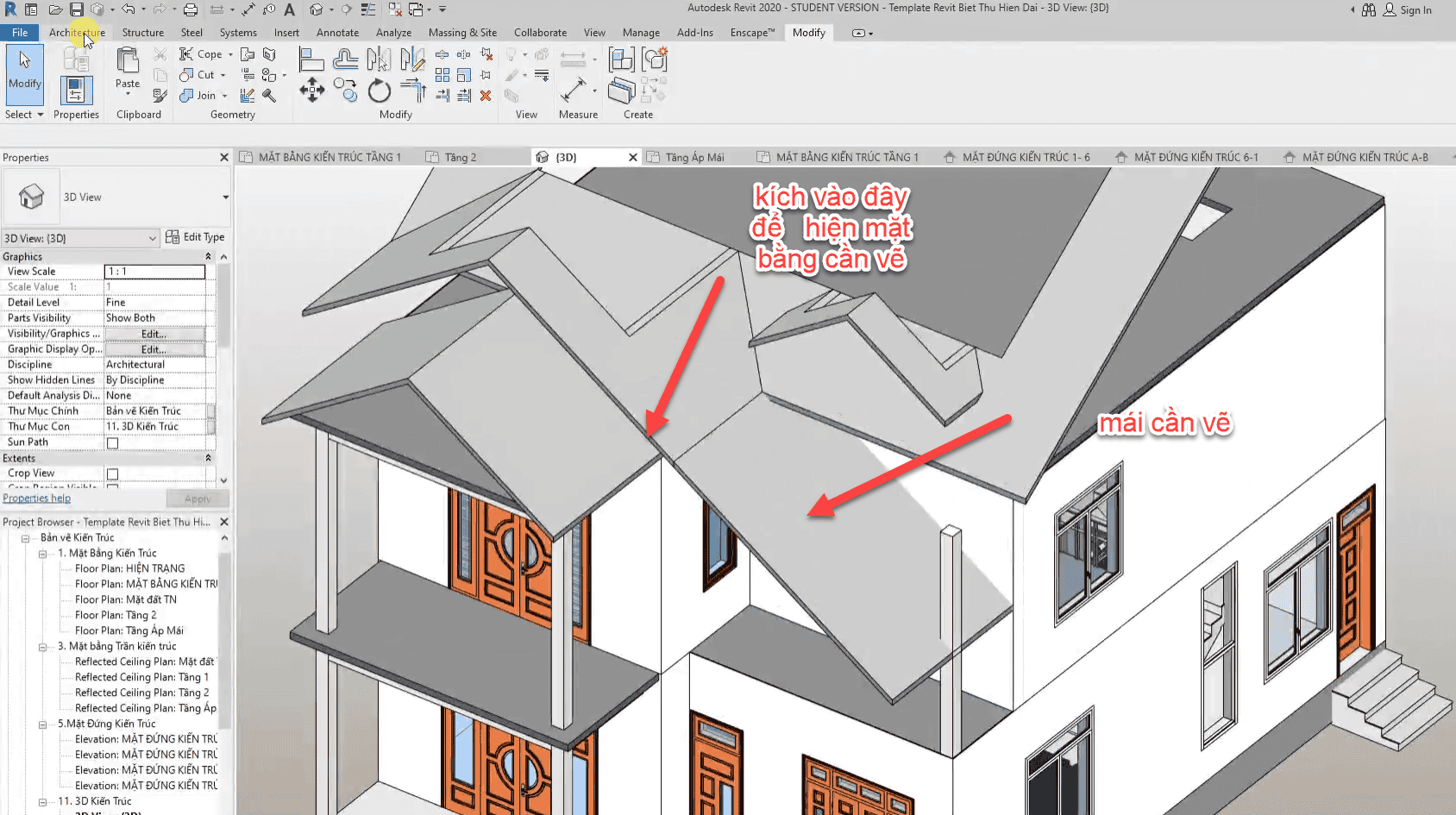The width and height of the screenshot is (1456, 815).
Task: Click the Text tool letter A icon
Action: click(x=290, y=9)
